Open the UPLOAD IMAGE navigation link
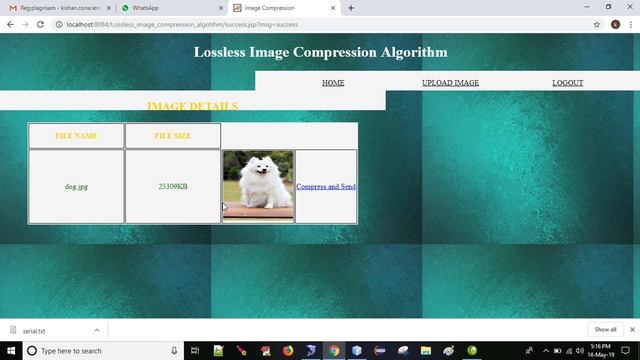Image resolution: width=640 pixels, height=360 pixels. (x=450, y=83)
